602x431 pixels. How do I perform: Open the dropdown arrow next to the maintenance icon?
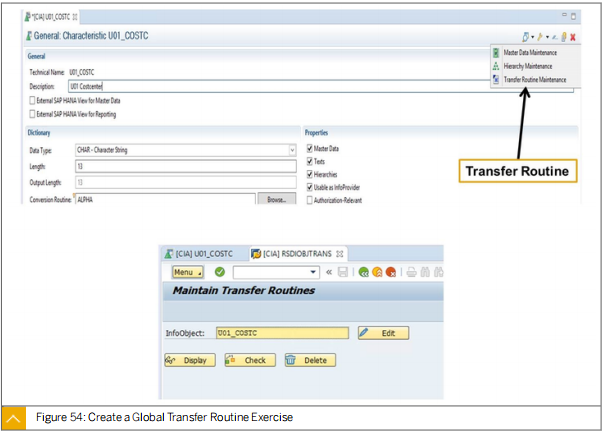coord(533,37)
